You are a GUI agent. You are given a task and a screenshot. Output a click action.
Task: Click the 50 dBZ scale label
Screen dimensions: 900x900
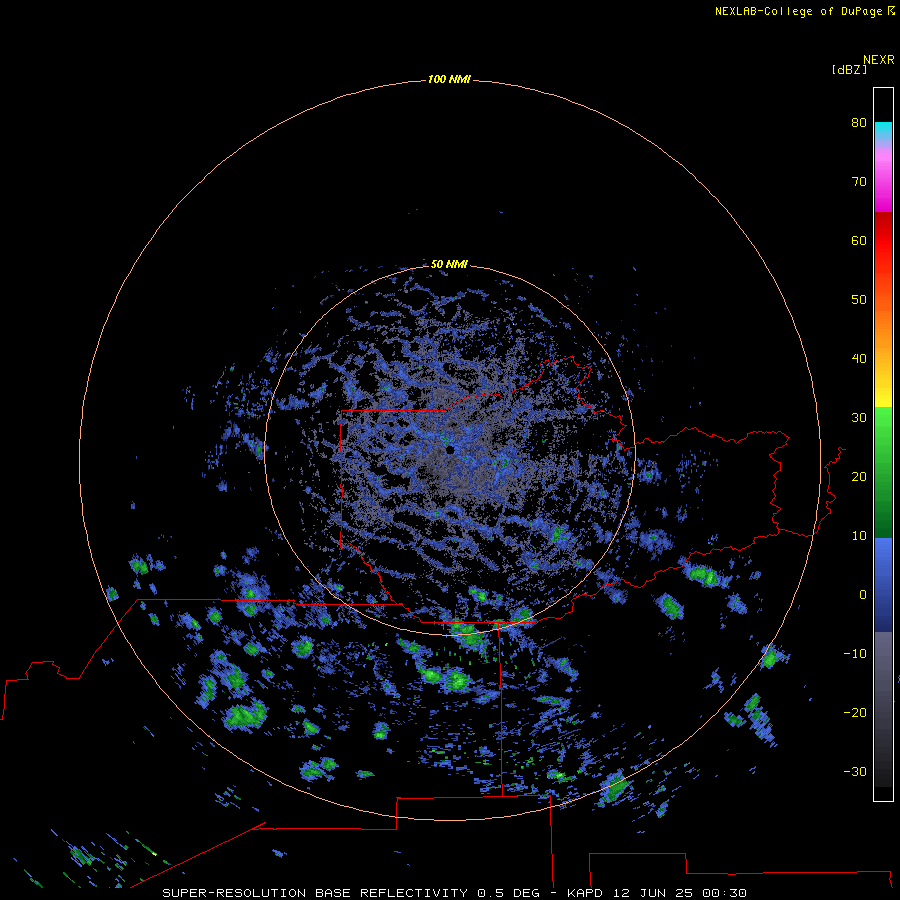pyautogui.click(x=859, y=300)
